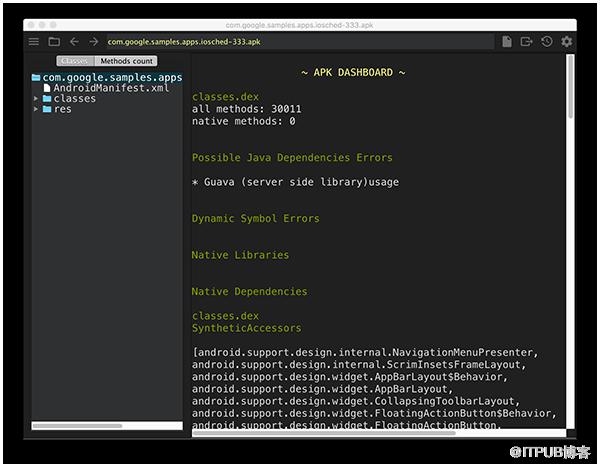Click 'Possible Java Dependencies Errors' heading
600x467 pixels.
tap(292, 158)
